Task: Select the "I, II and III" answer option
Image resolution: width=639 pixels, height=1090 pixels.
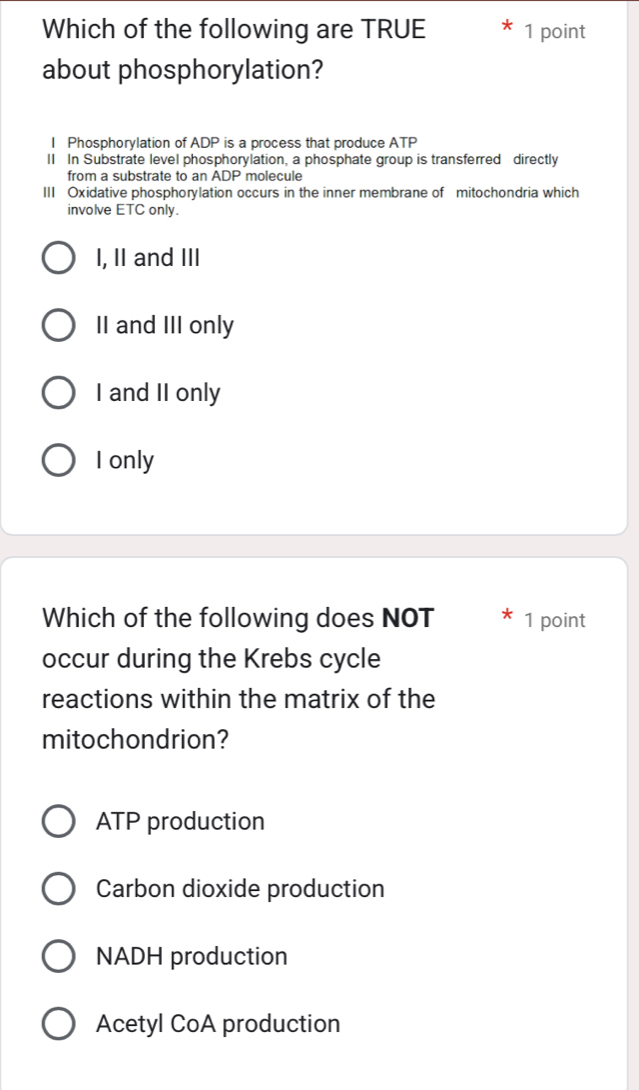Action: pos(57,257)
